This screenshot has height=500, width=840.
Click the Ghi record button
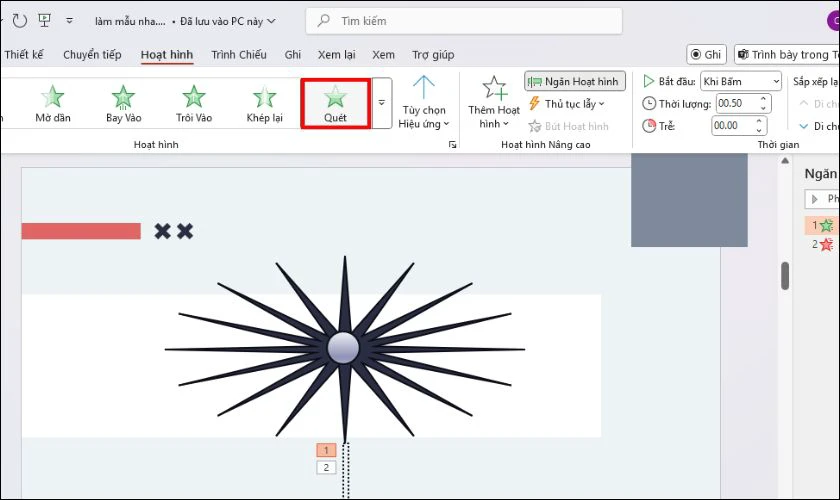[x=706, y=55]
